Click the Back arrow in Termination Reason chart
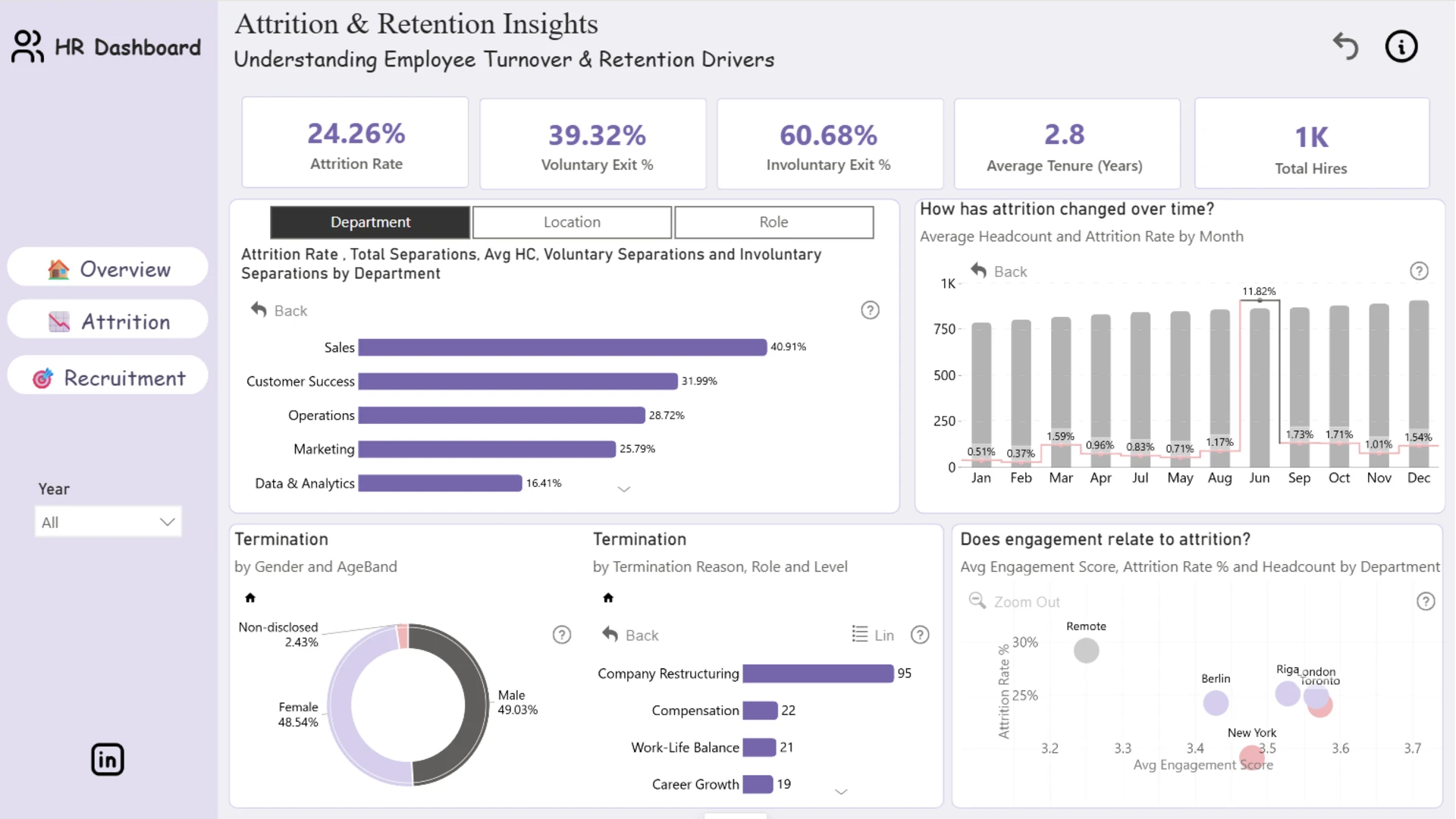 (x=610, y=634)
